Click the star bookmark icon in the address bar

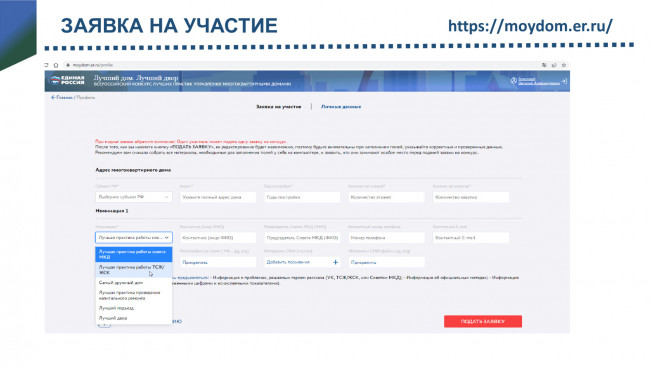point(564,65)
